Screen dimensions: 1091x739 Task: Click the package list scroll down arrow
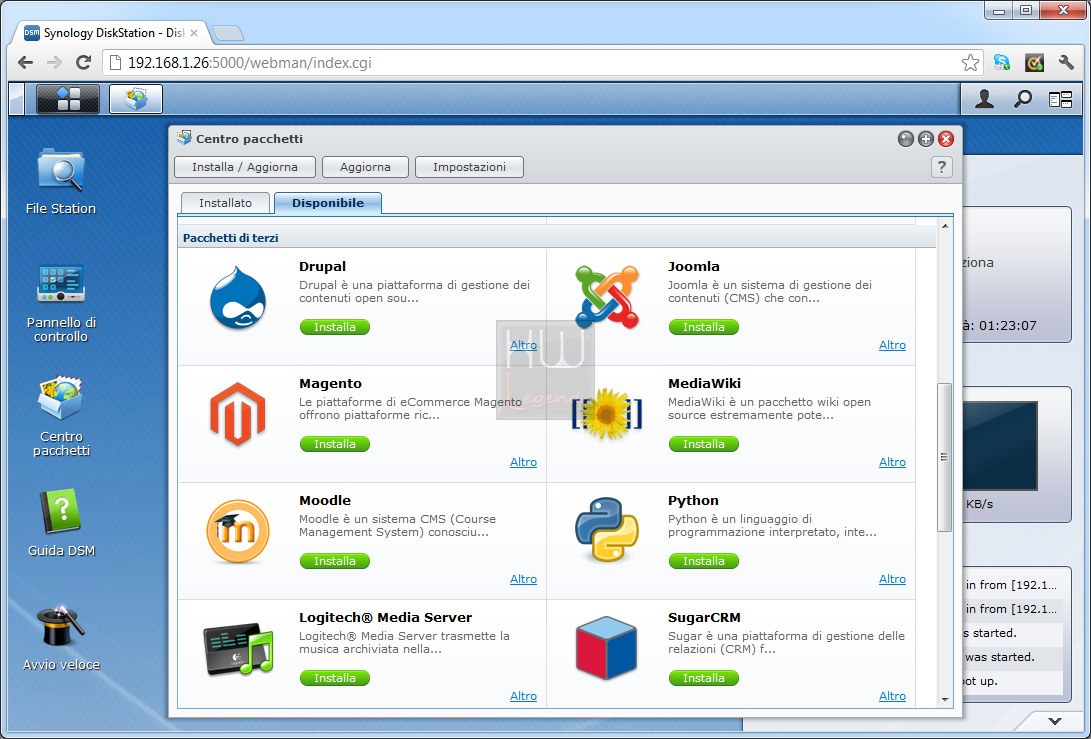tap(944, 699)
